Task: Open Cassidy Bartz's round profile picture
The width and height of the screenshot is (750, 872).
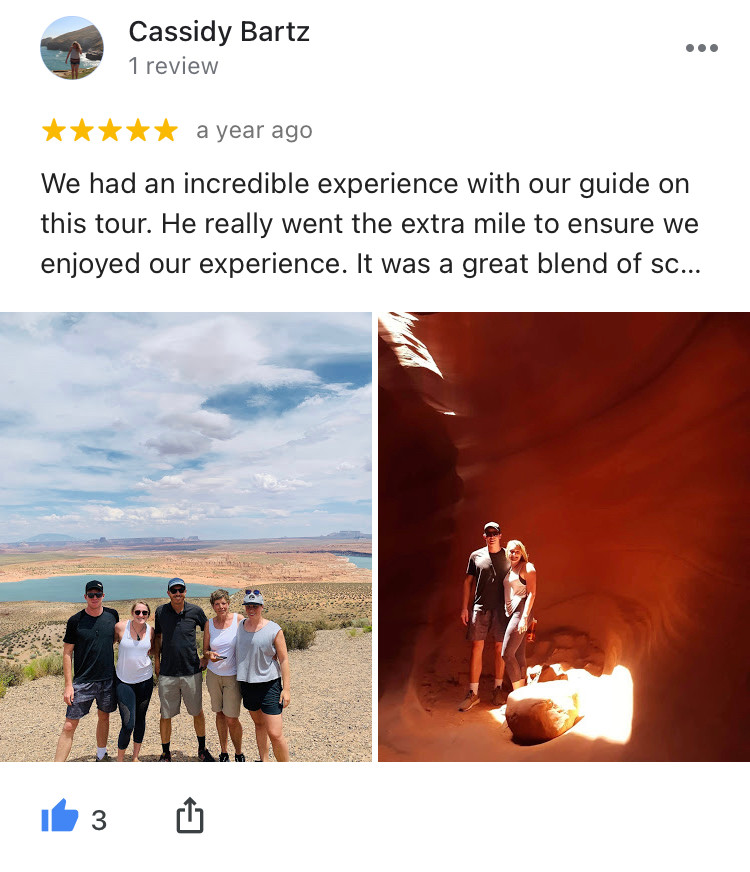Action: (x=72, y=47)
